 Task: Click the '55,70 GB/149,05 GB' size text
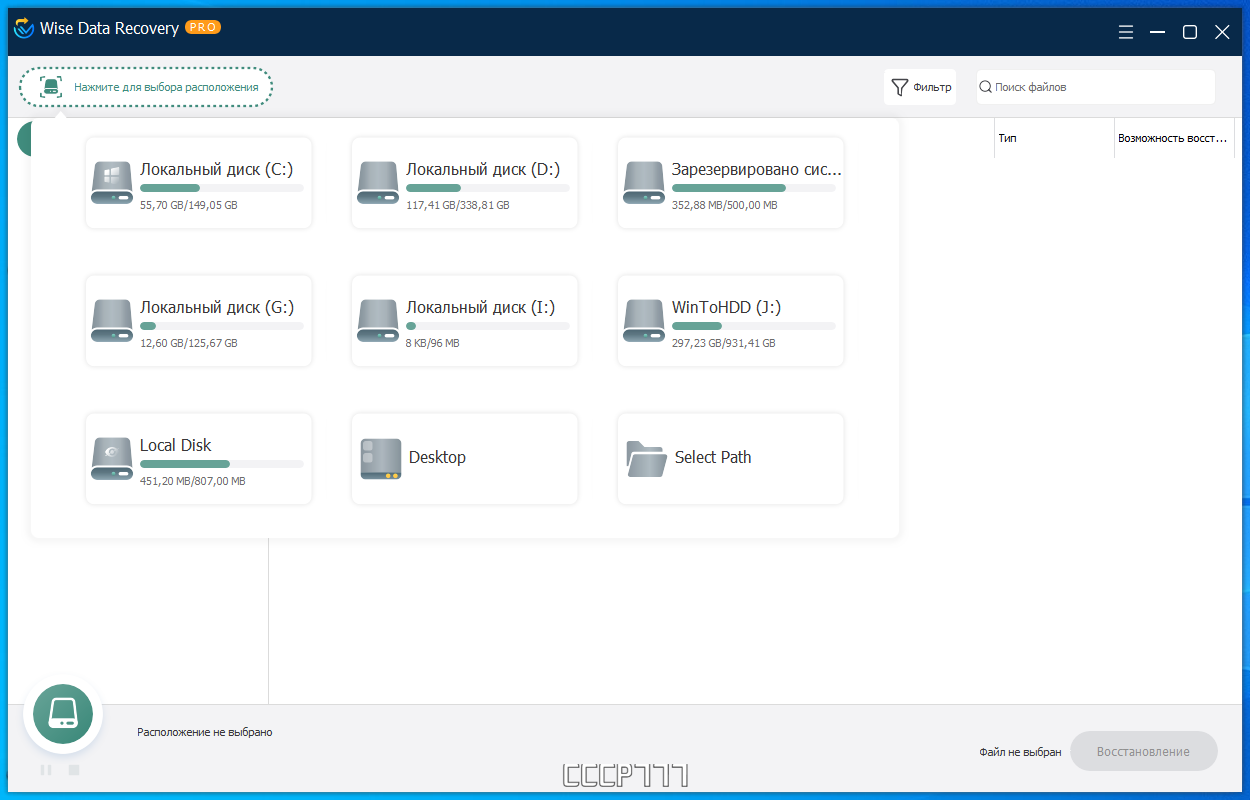coord(189,205)
